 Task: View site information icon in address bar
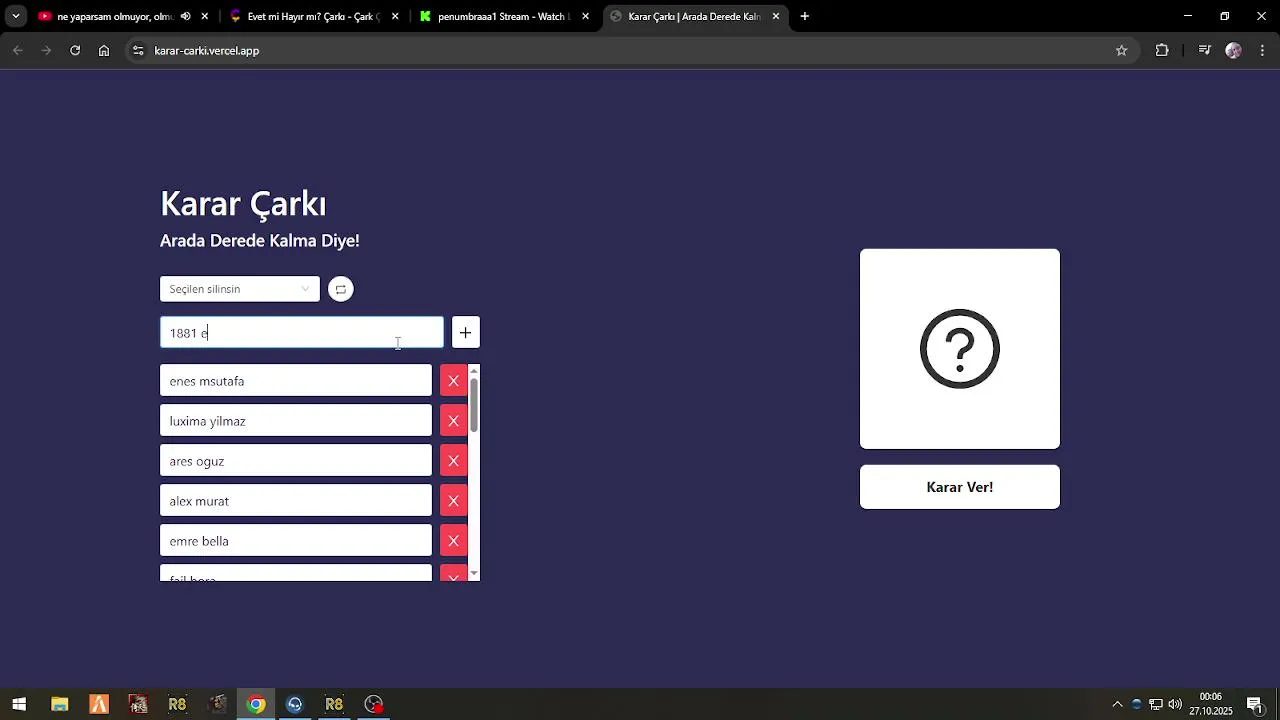coord(138,50)
